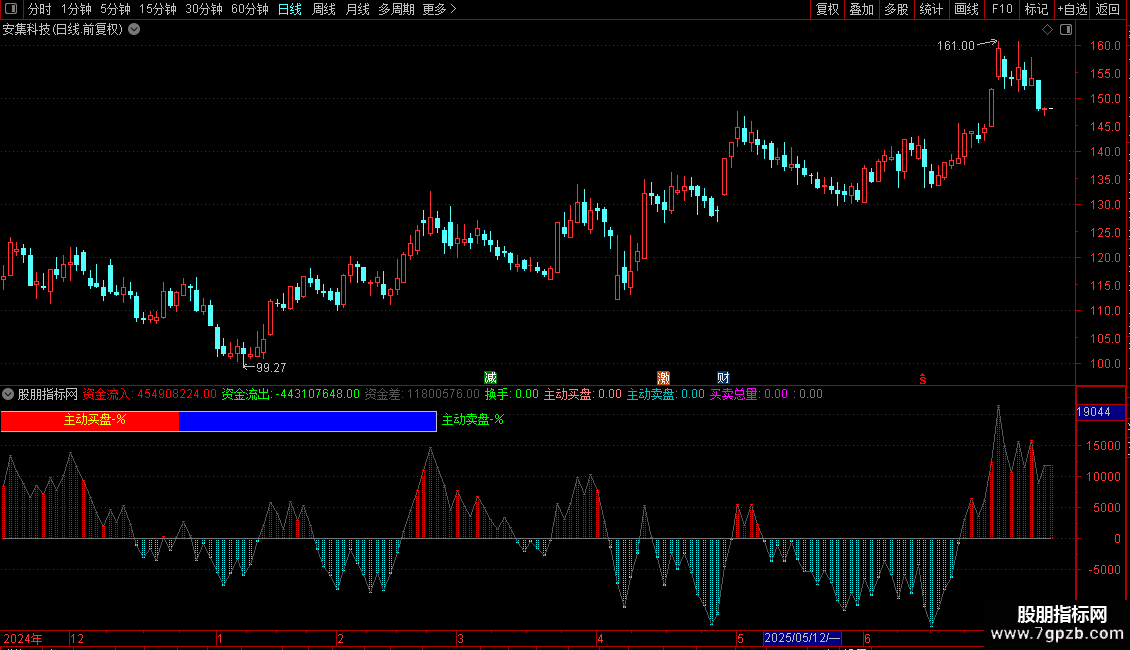Click the 161.00 high price label

pos(956,45)
